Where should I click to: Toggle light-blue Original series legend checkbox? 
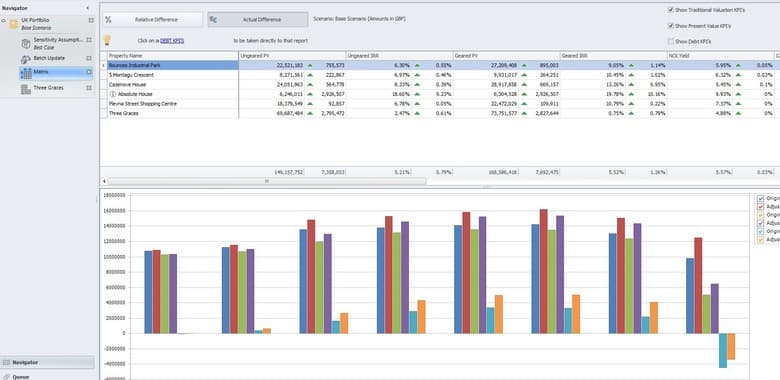pyautogui.click(x=760, y=231)
